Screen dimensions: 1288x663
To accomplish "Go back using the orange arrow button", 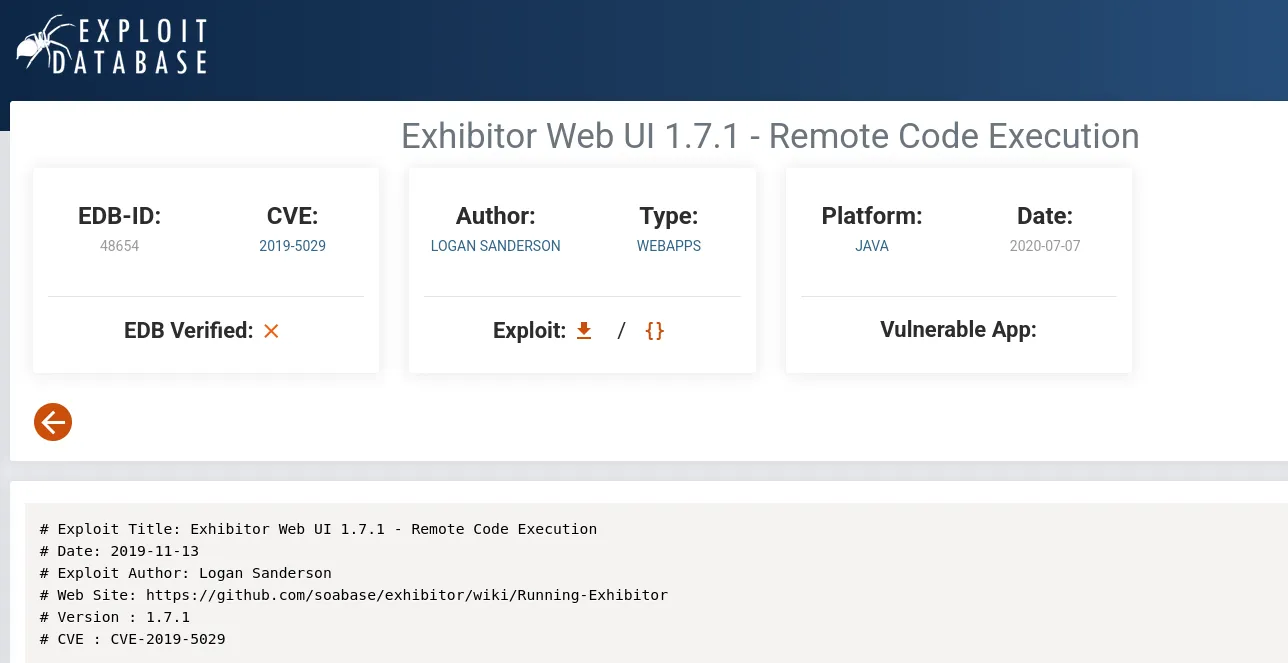I will tap(53, 422).
